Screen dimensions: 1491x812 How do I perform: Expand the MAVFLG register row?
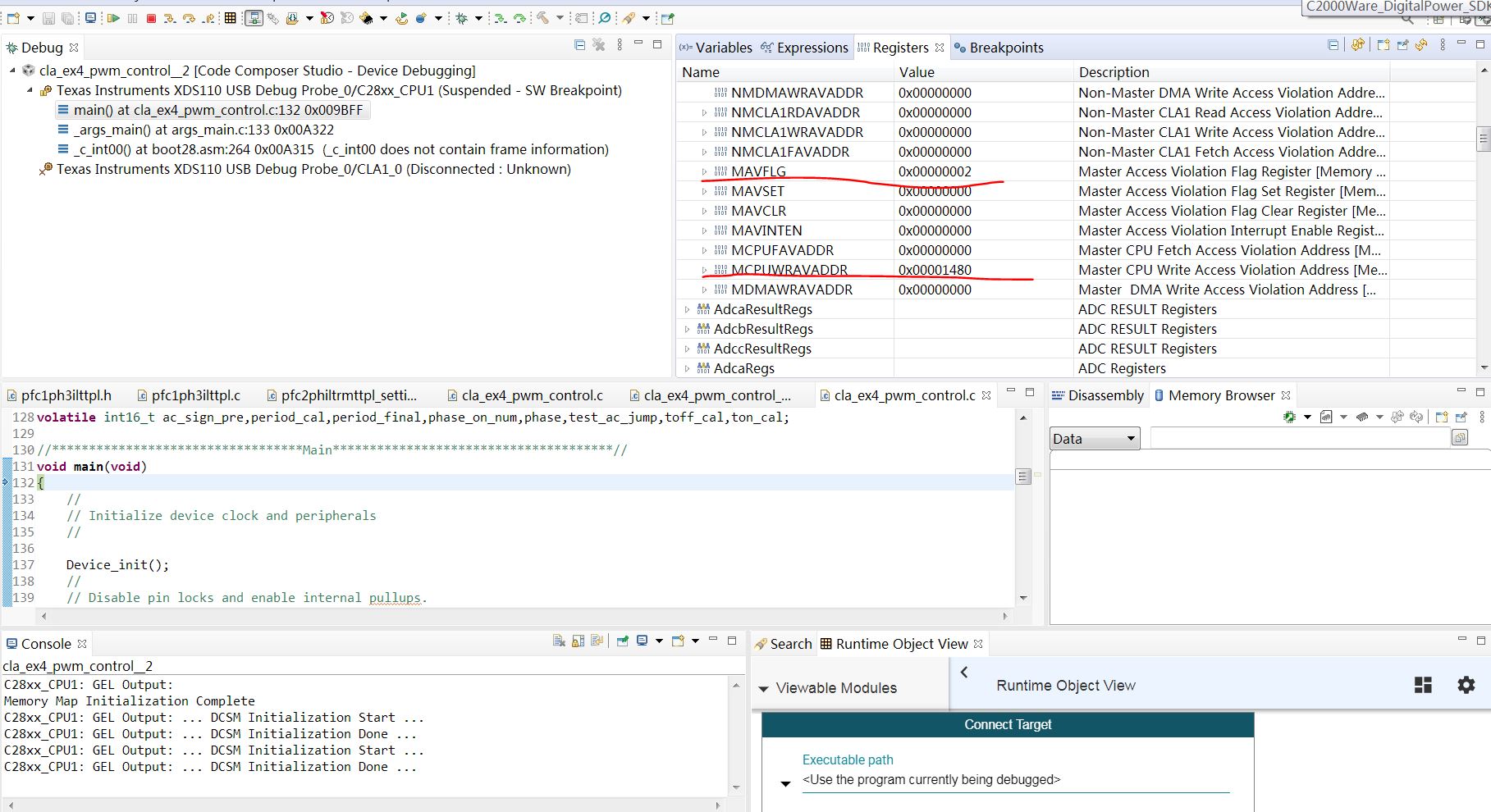click(704, 171)
